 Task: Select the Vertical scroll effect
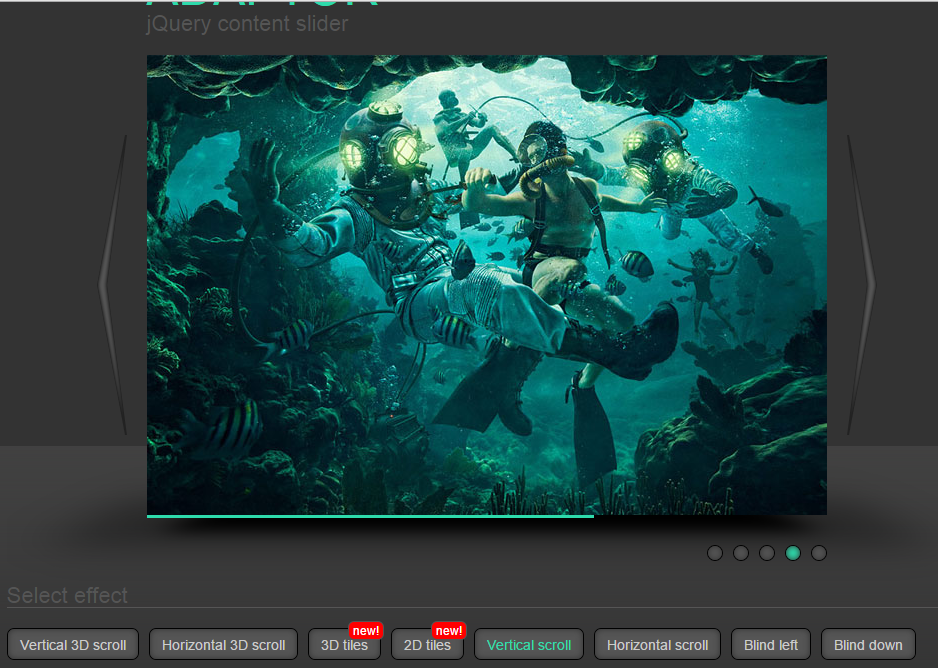click(x=529, y=645)
